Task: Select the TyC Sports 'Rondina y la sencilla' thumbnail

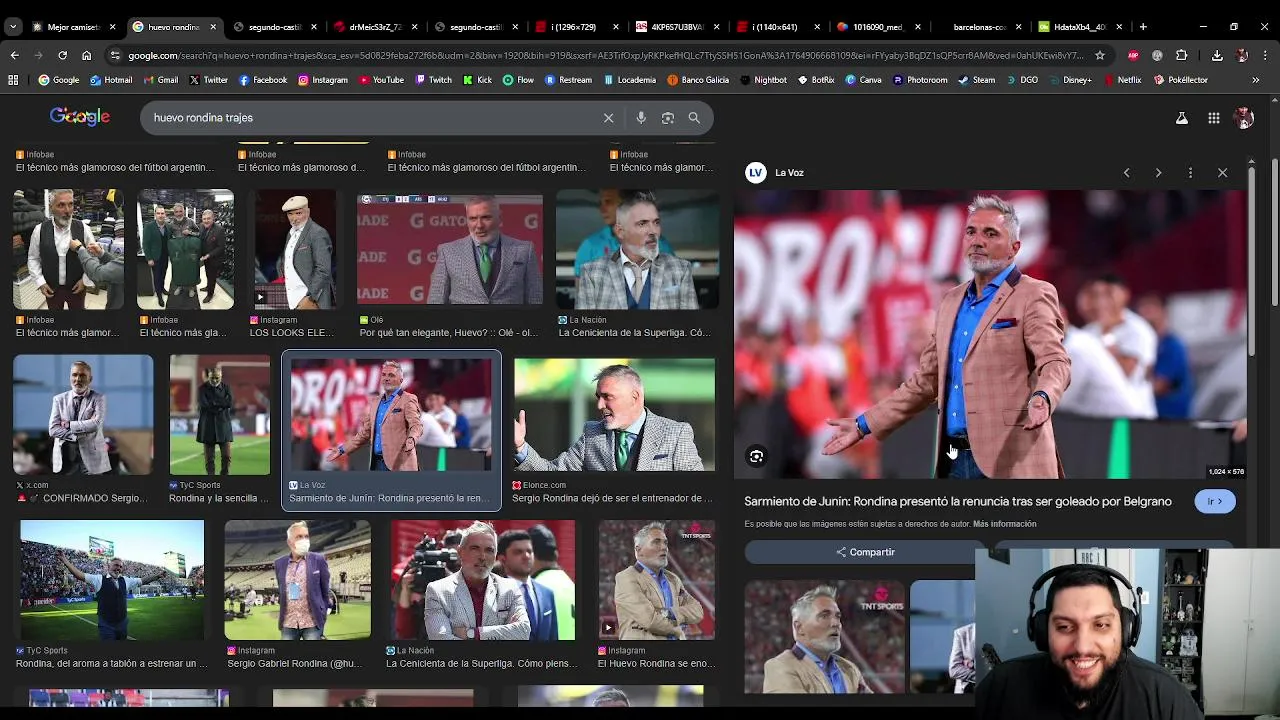Action: (219, 415)
